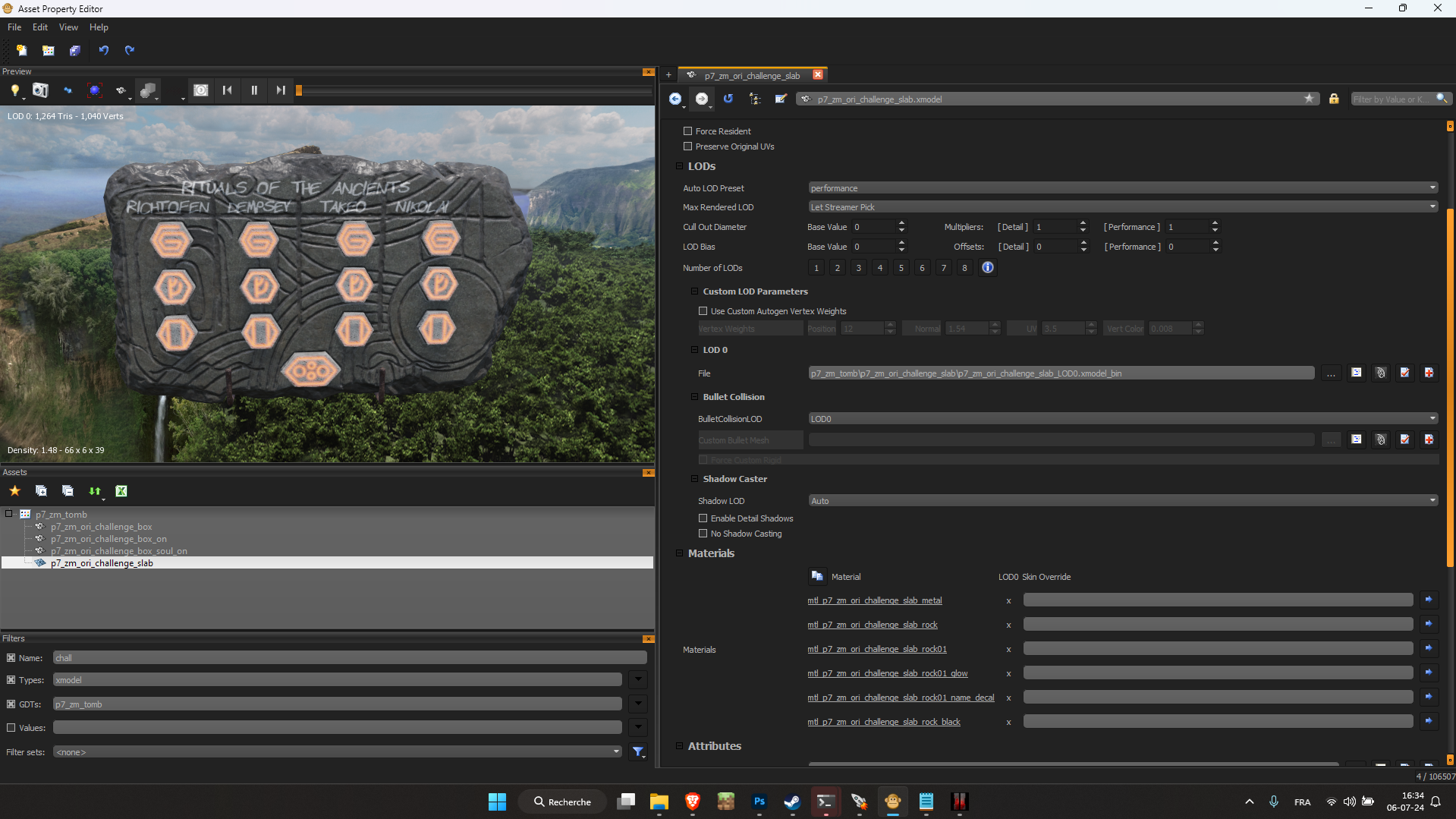
Task: Click the LOD count info icon
Action: coord(987,267)
